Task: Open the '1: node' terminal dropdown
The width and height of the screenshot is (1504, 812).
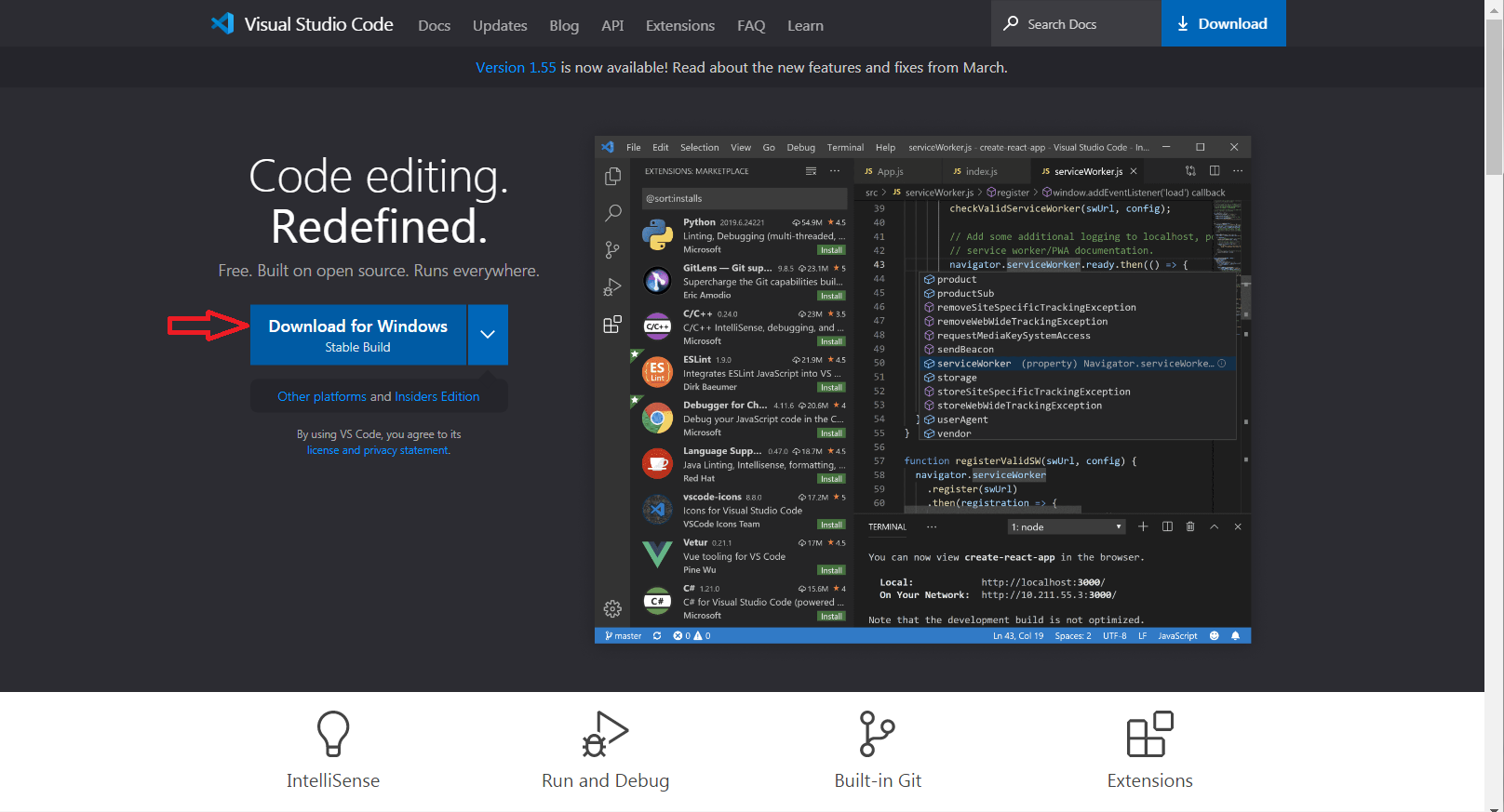Action: tap(1067, 526)
